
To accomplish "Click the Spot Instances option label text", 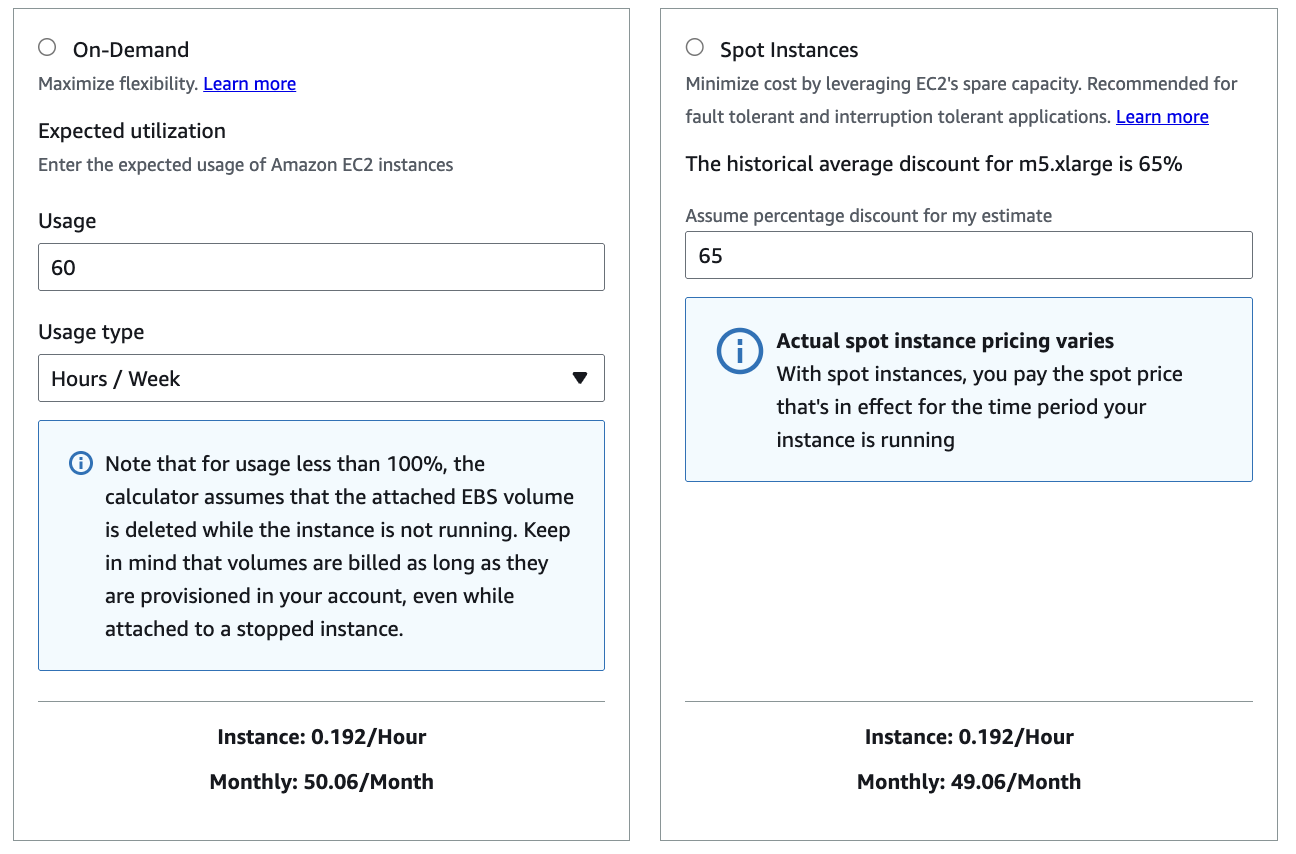I will click(x=789, y=50).
